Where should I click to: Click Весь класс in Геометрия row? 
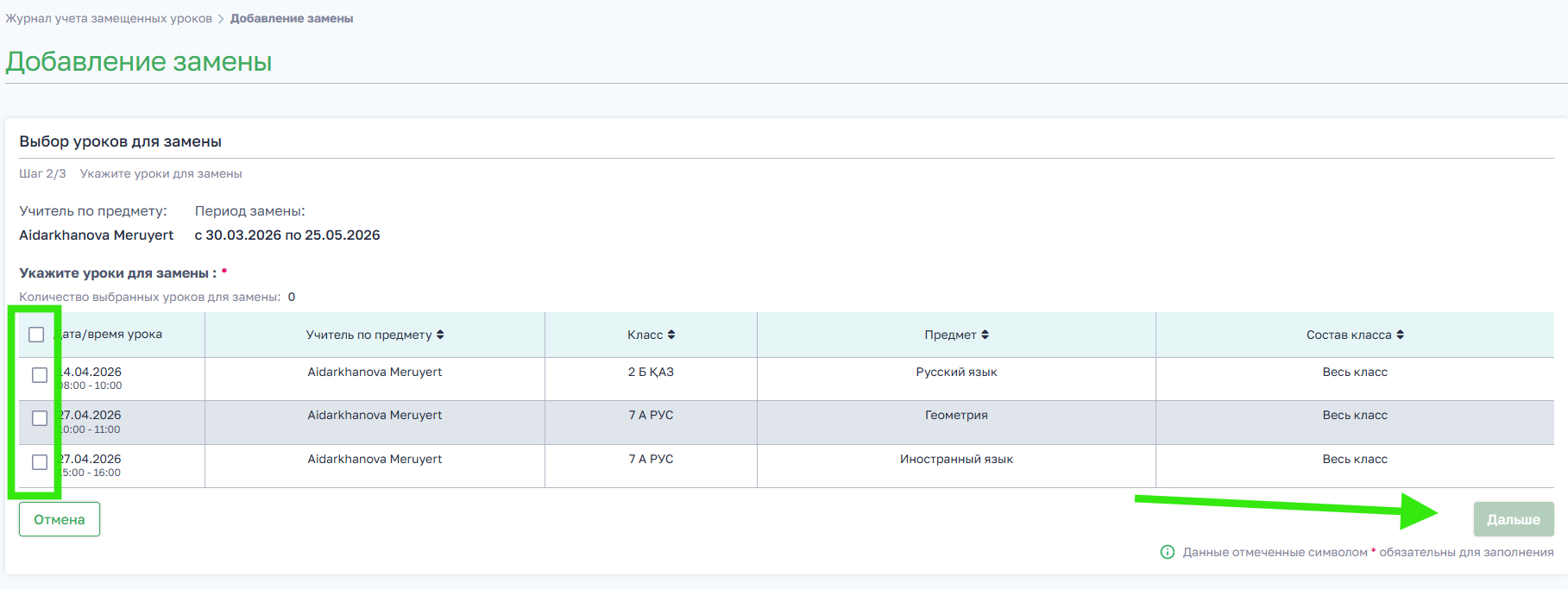click(x=1355, y=415)
